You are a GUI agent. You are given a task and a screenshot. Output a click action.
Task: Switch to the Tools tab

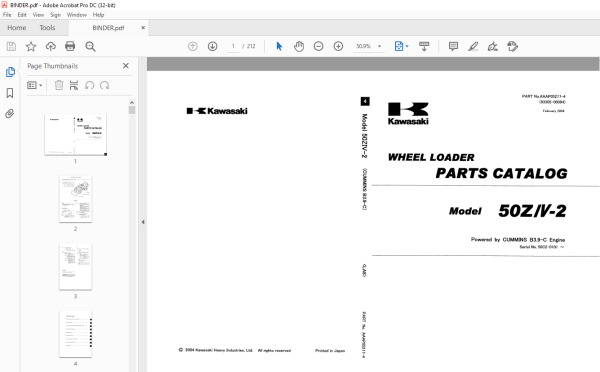(x=47, y=28)
